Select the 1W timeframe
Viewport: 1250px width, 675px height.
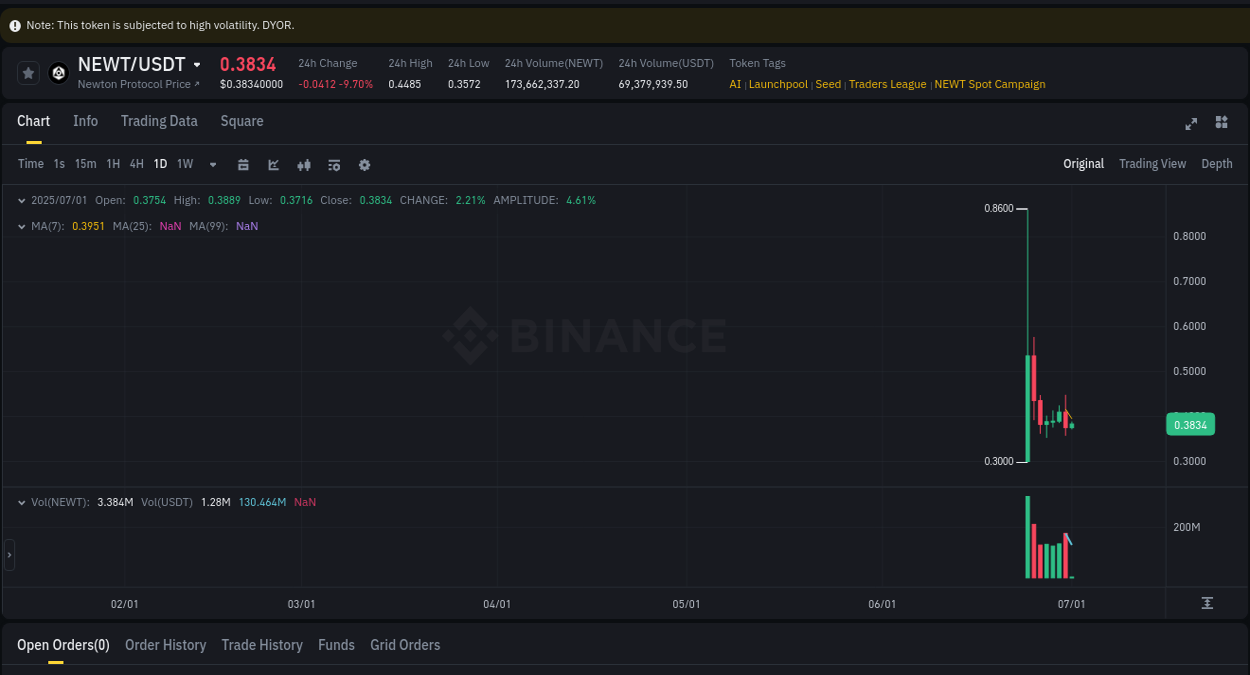[x=184, y=164]
